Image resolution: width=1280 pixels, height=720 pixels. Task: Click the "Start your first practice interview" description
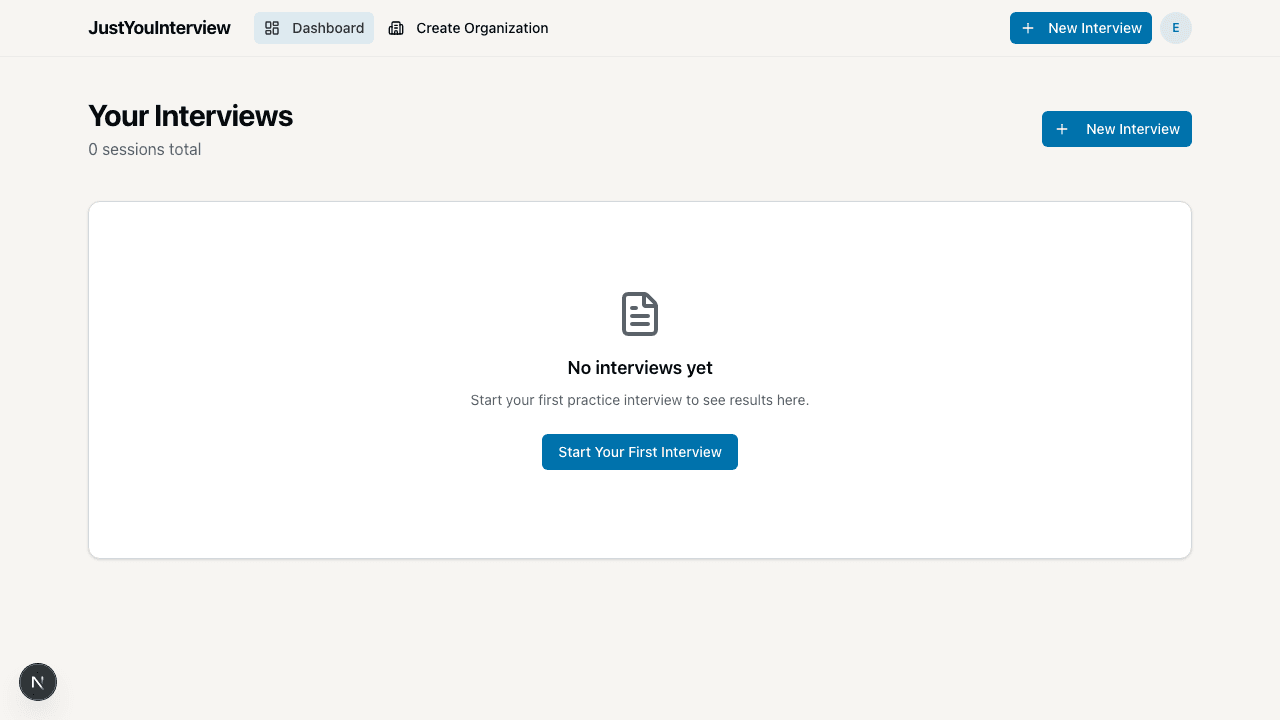pos(640,400)
